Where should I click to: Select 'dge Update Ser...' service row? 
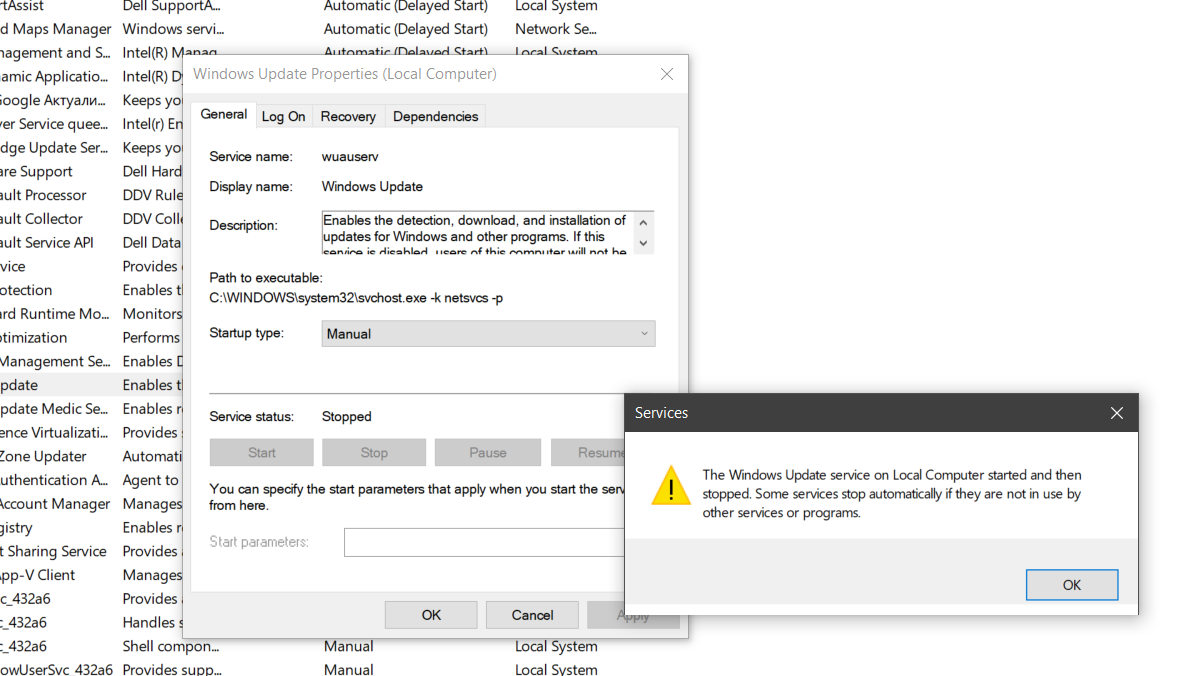54,148
